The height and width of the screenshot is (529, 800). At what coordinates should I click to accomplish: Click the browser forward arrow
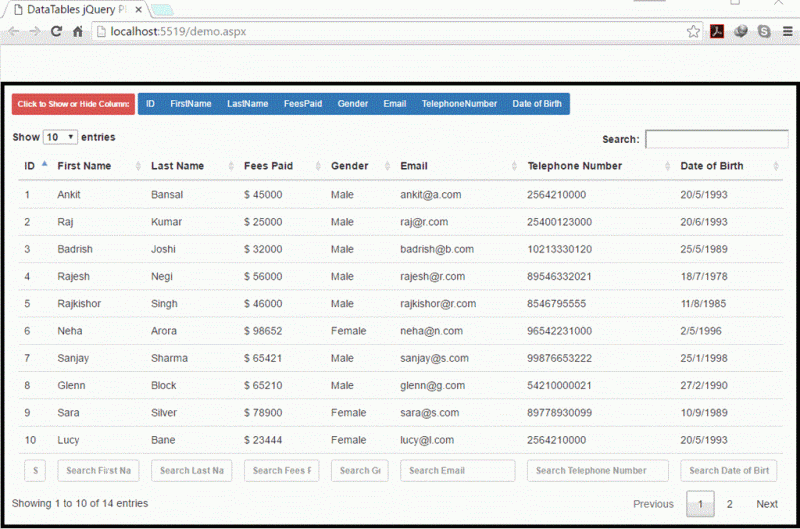pyautogui.click(x=35, y=32)
